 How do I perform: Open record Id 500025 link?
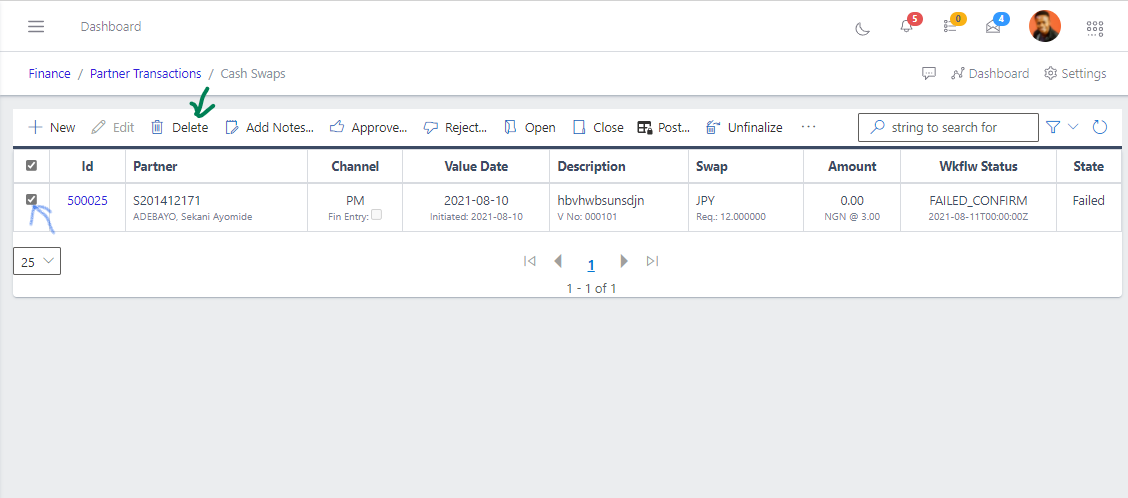pyautogui.click(x=87, y=201)
